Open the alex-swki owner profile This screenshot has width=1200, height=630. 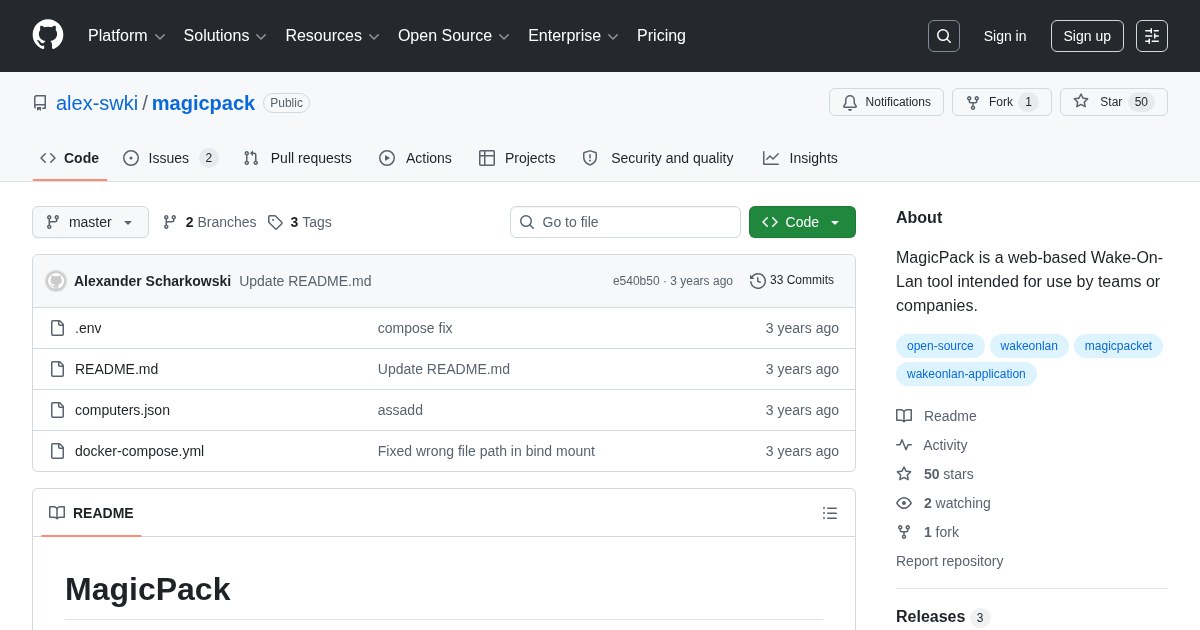coord(97,103)
